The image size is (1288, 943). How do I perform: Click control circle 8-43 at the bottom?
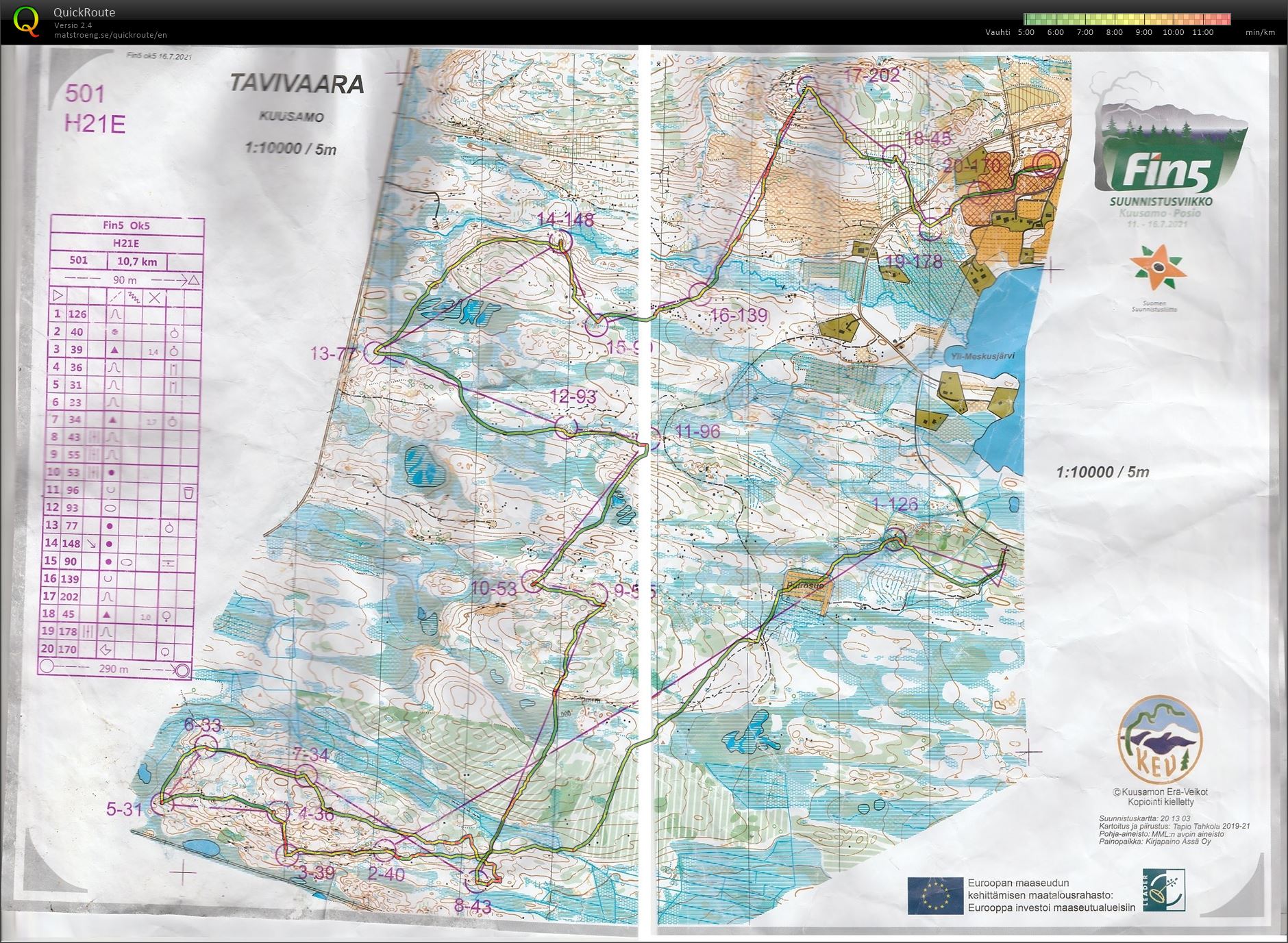click(x=478, y=881)
